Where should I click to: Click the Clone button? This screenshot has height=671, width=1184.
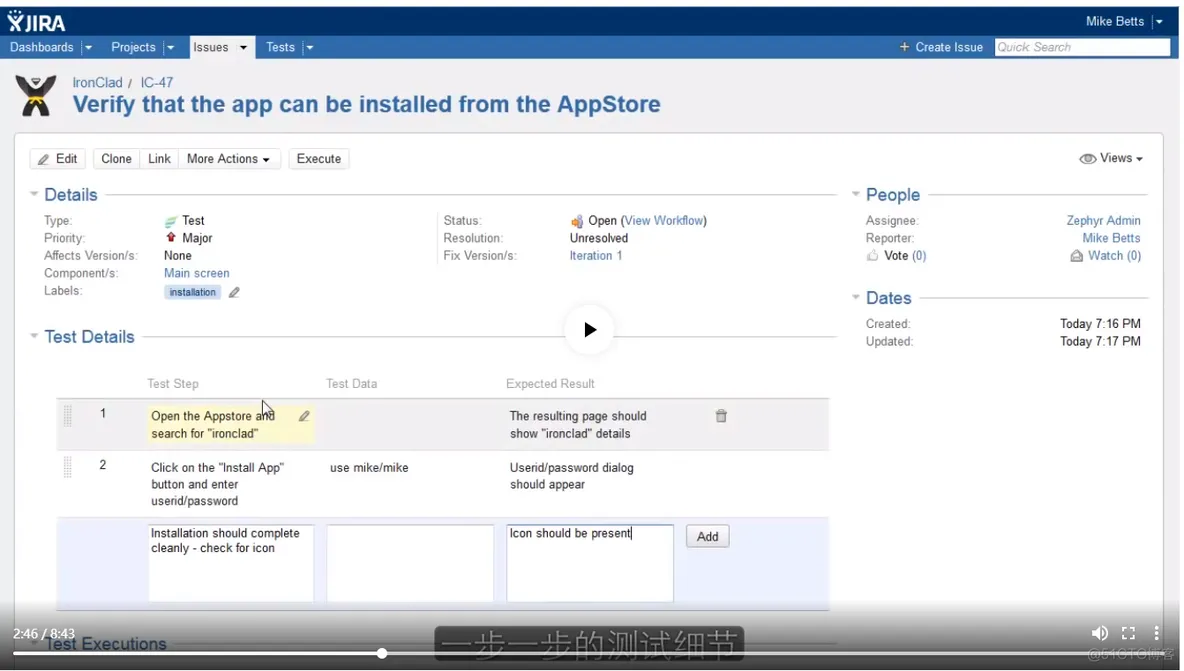tap(116, 159)
